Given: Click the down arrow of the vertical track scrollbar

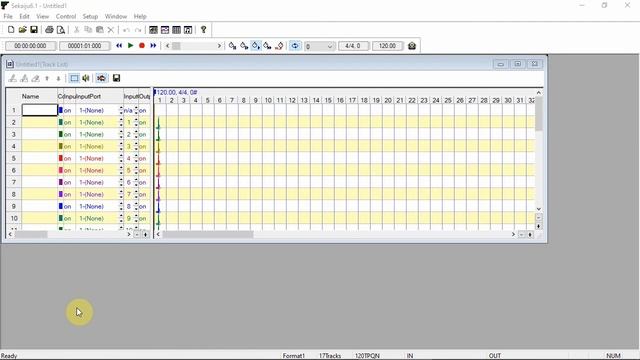Looking at the screenshot, I should tap(538, 209).
